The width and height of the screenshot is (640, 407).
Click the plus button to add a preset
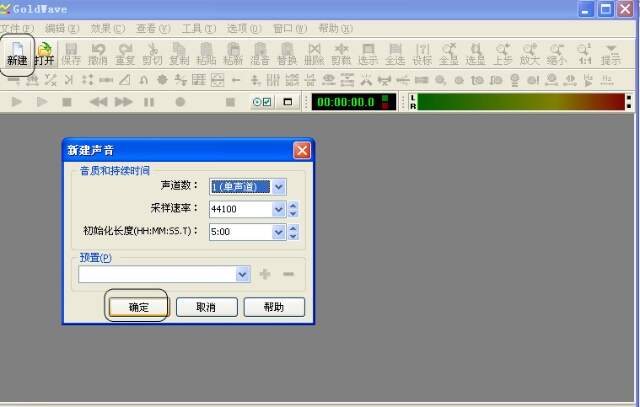pyautogui.click(x=265, y=274)
